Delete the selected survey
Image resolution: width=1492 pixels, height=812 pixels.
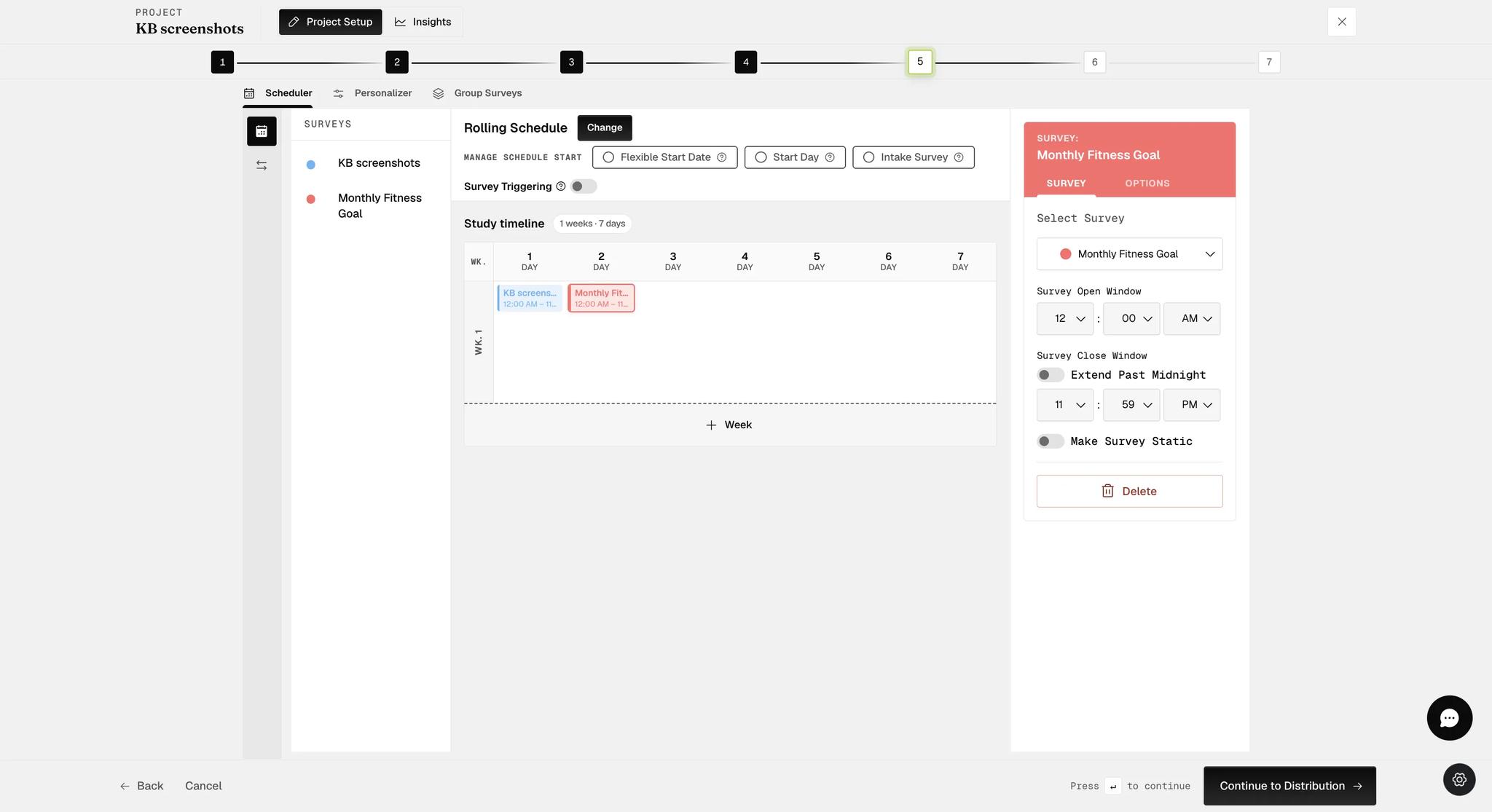(x=1129, y=491)
